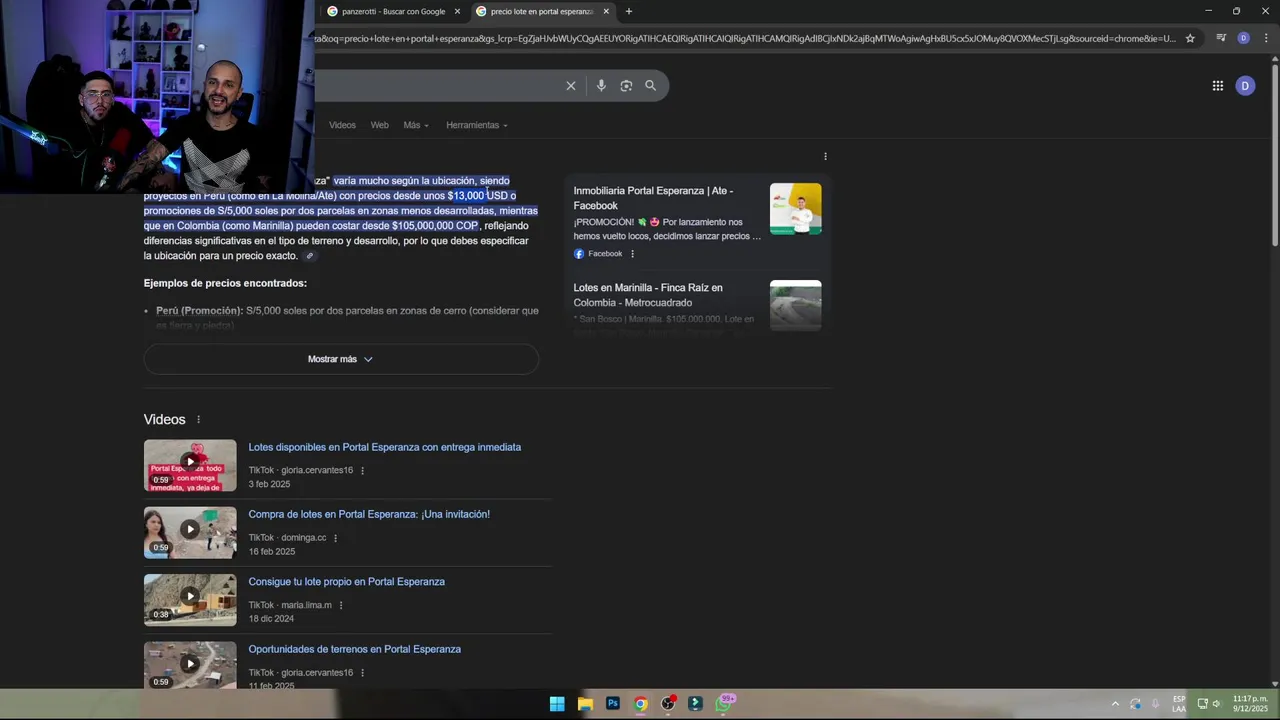Open Google Lens image search icon
This screenshot has width=1280, height=720.
tap(626, 86)
